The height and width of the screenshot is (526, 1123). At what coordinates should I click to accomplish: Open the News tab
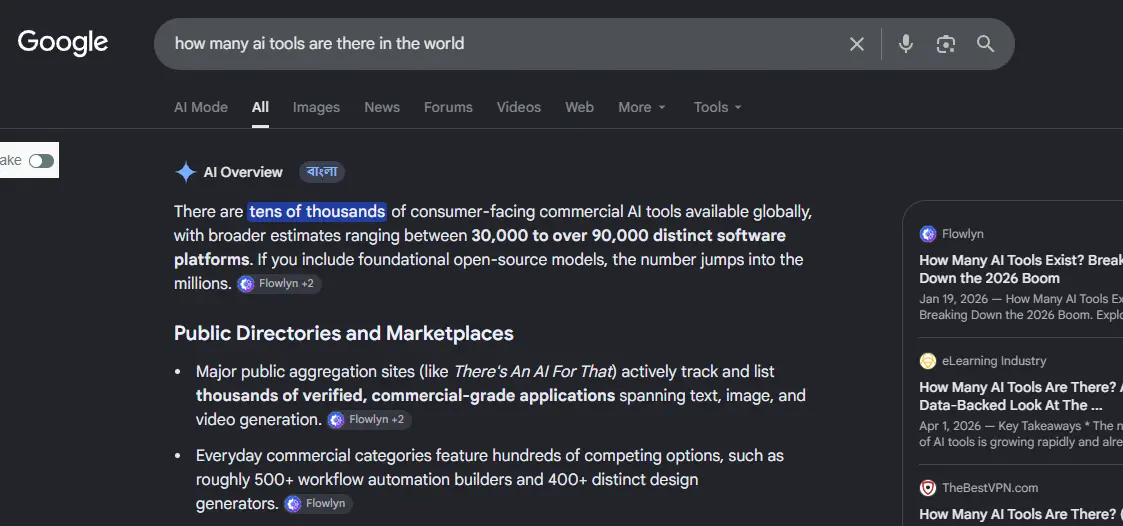pos(382,107)
